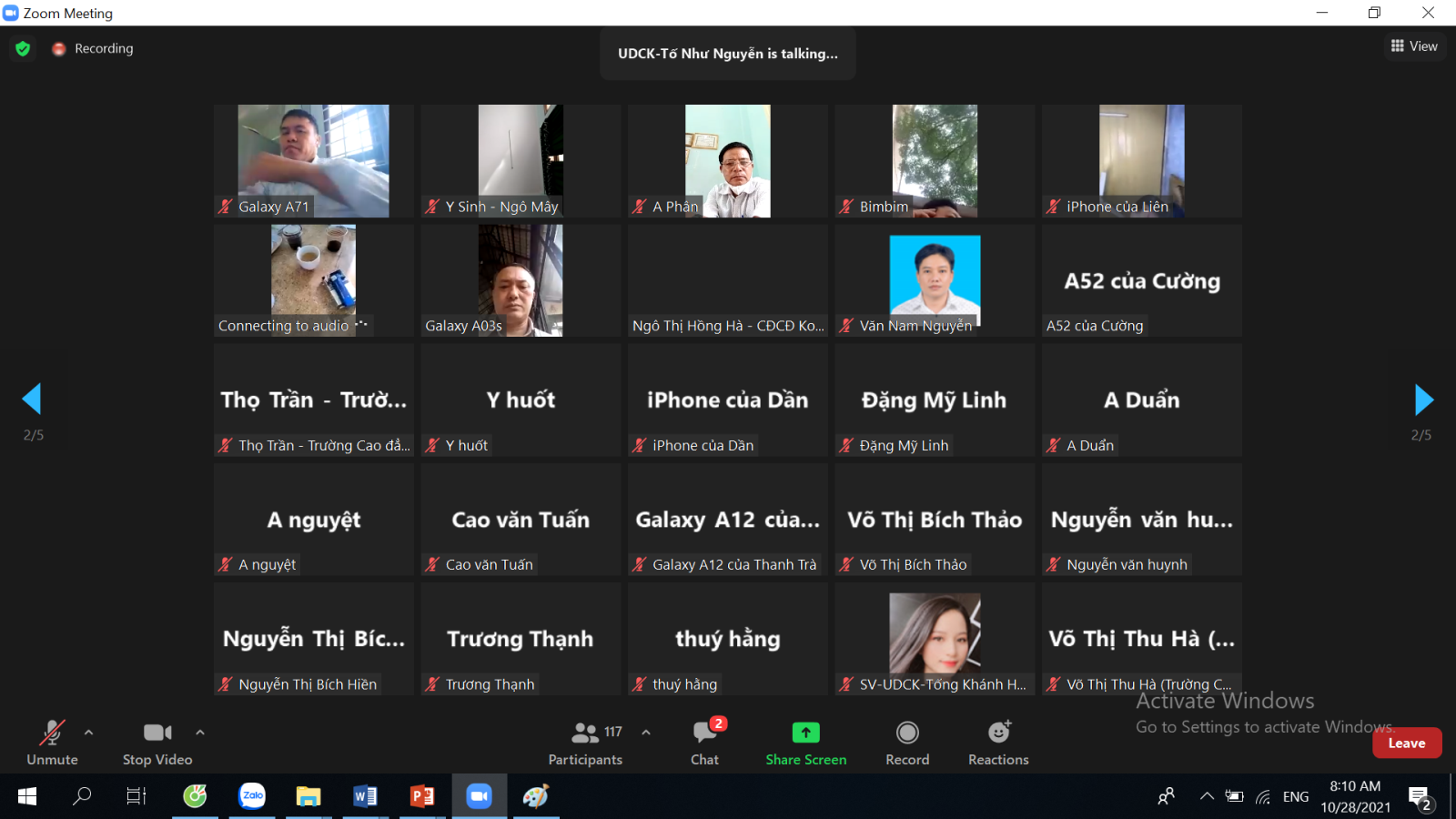Image resolution: width=1456 pixels, height=819 pixels.
Task: Open Windows taskbar search
Action: pos(82,797)
